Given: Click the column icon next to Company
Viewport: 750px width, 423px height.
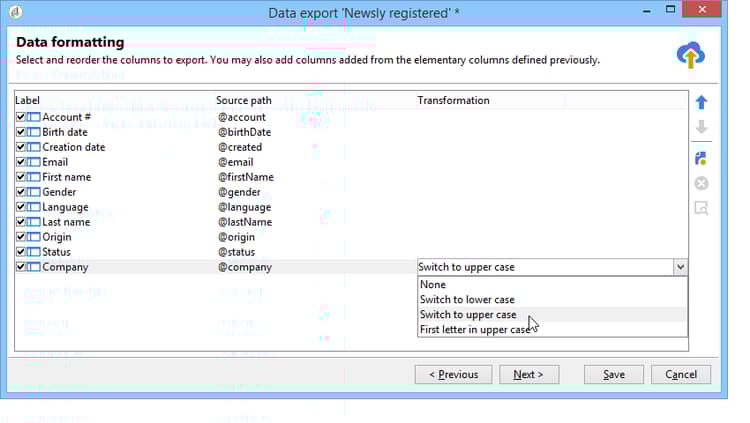Looking at the screenshot, I should click(x=33, y=267).
